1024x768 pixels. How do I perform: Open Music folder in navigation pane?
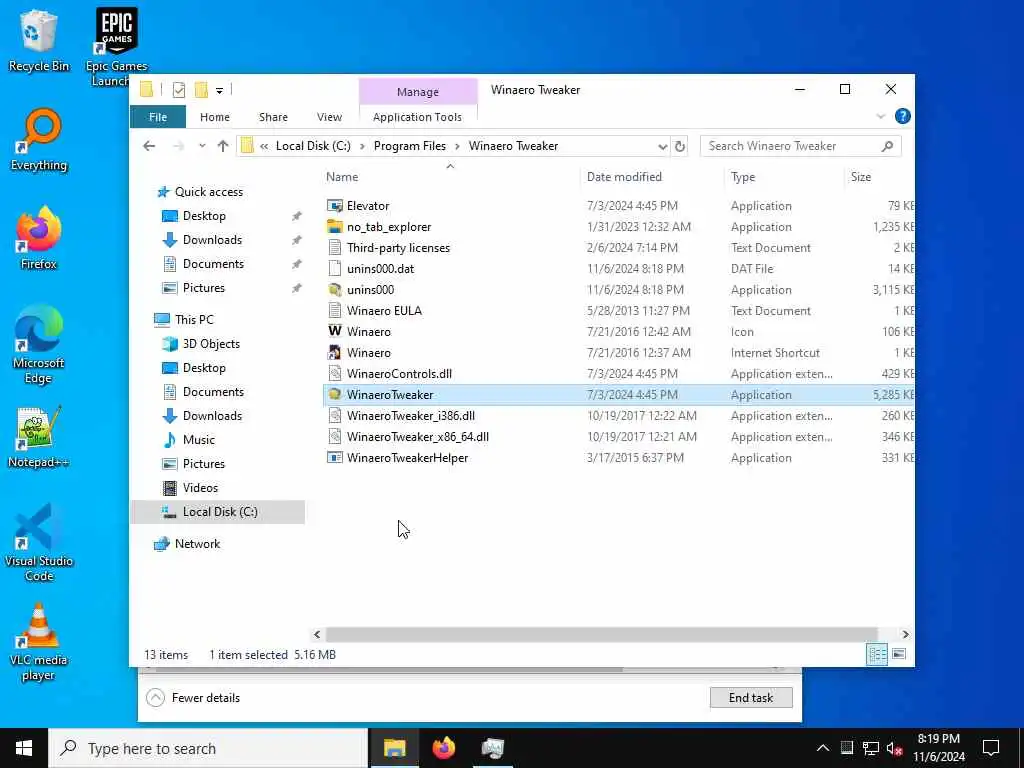[199, 440]
